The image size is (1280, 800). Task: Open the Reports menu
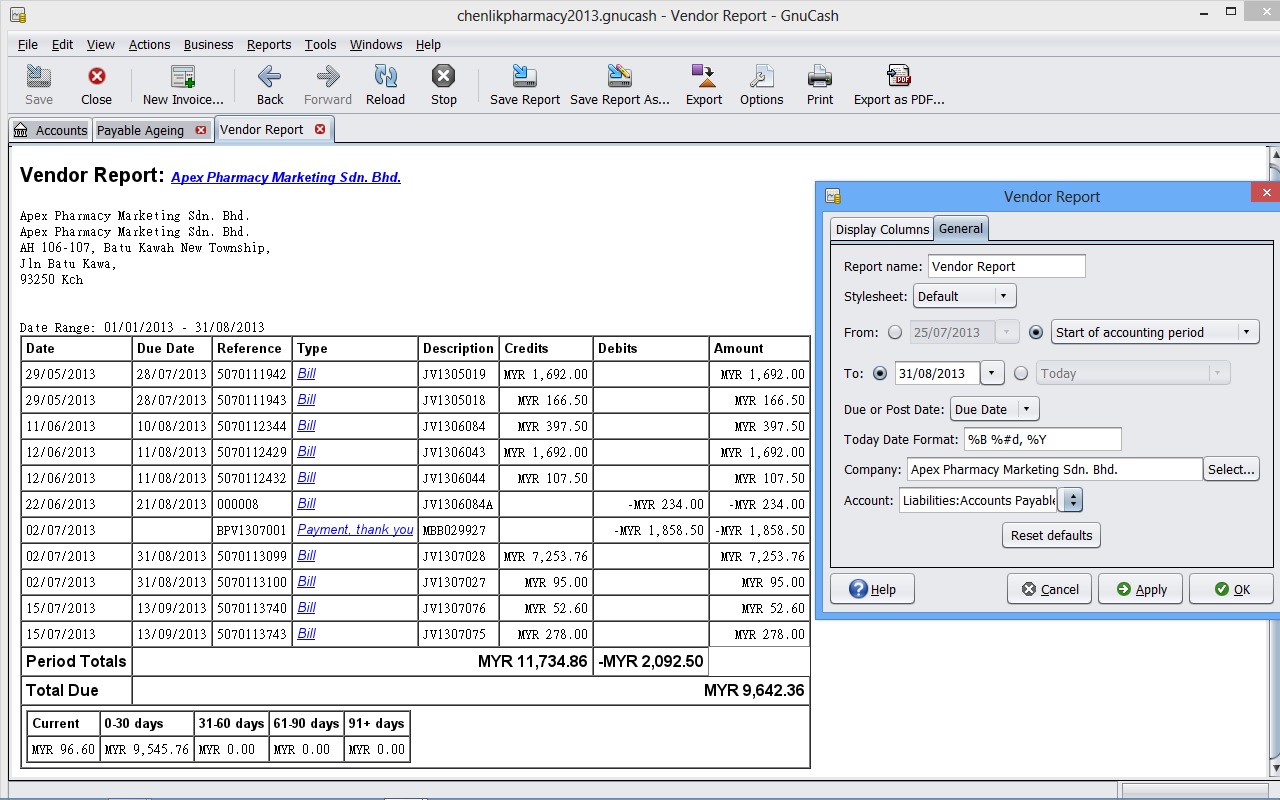[269, 44]
